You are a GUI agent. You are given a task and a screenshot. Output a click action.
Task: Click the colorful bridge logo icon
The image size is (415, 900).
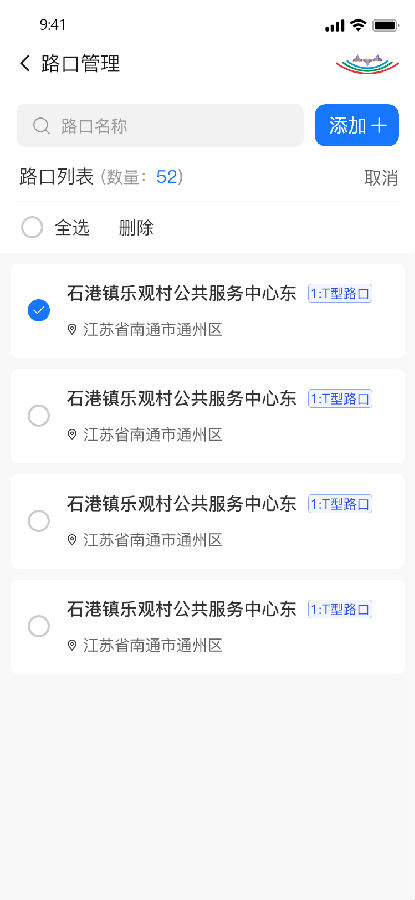click(x=367, y=64)
